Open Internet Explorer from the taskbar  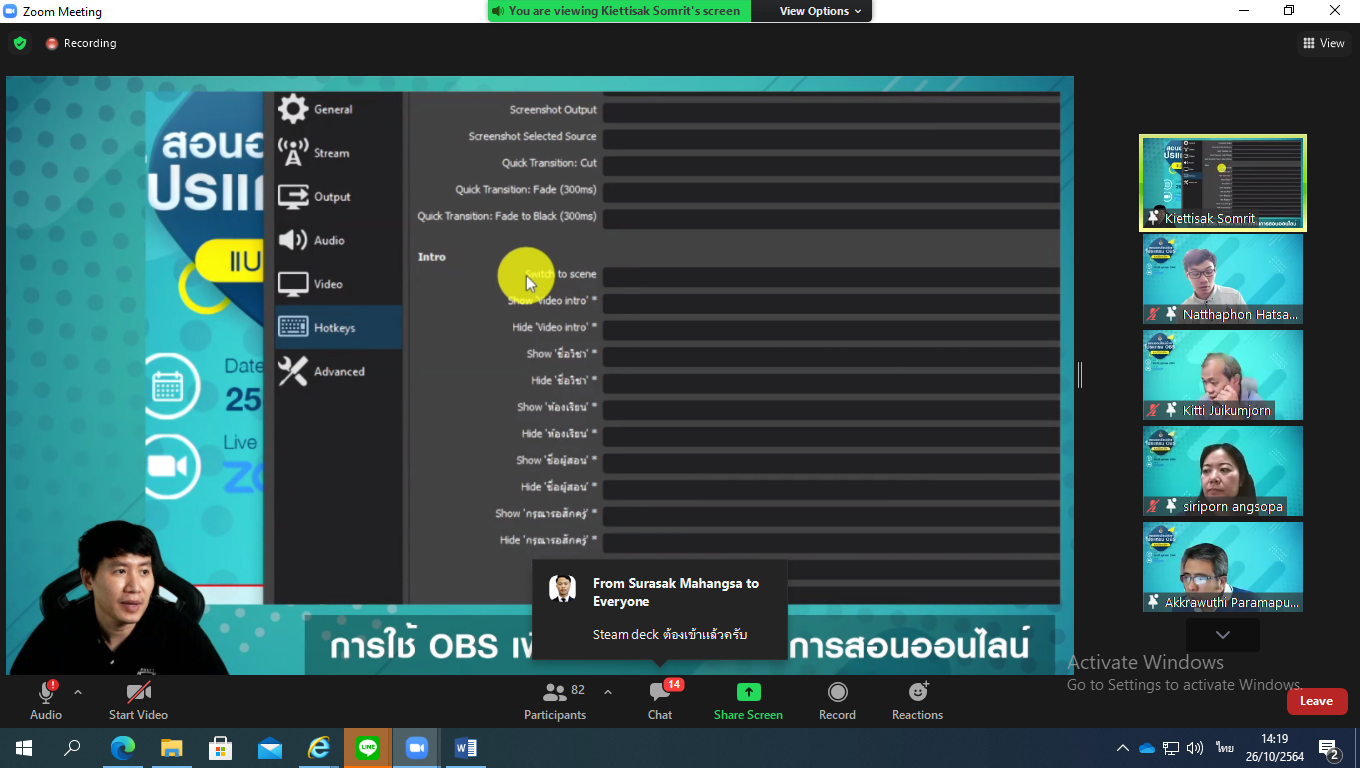[x=319, y=748]
